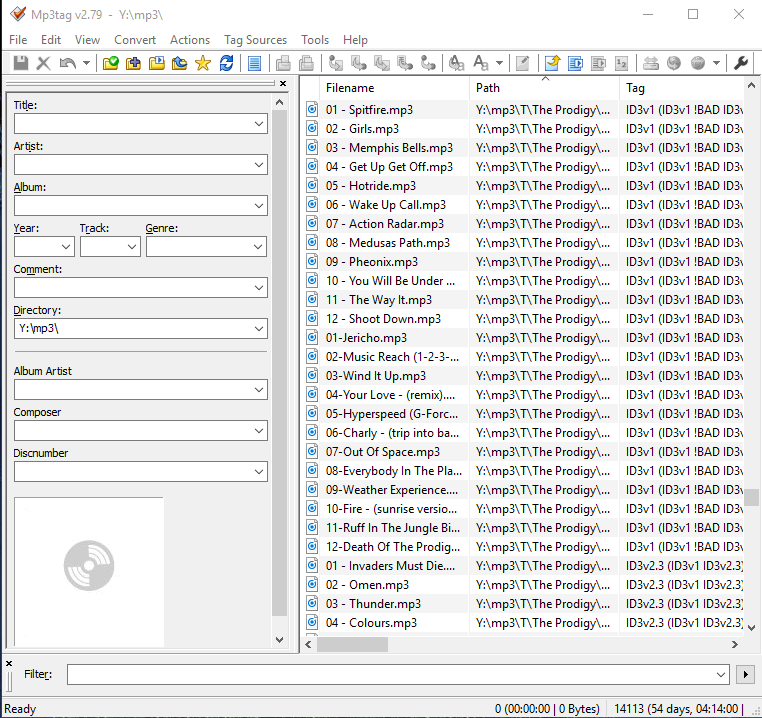This screenshot has height=718, width=762.
Task: Refresh the file list with blue arrows icon
Action: tap(226, 63)
